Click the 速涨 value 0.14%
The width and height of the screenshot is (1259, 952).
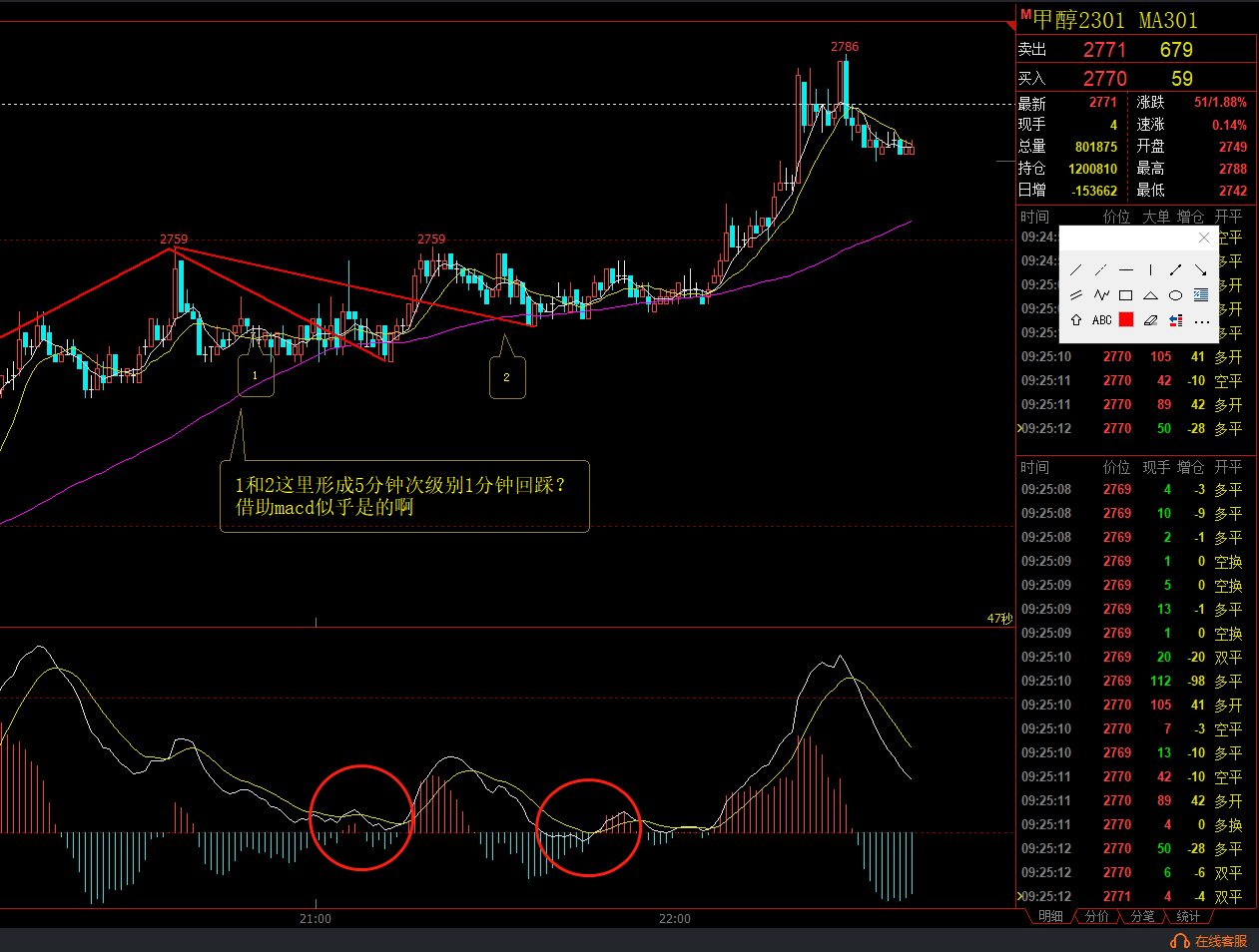tap(1230, 125)
